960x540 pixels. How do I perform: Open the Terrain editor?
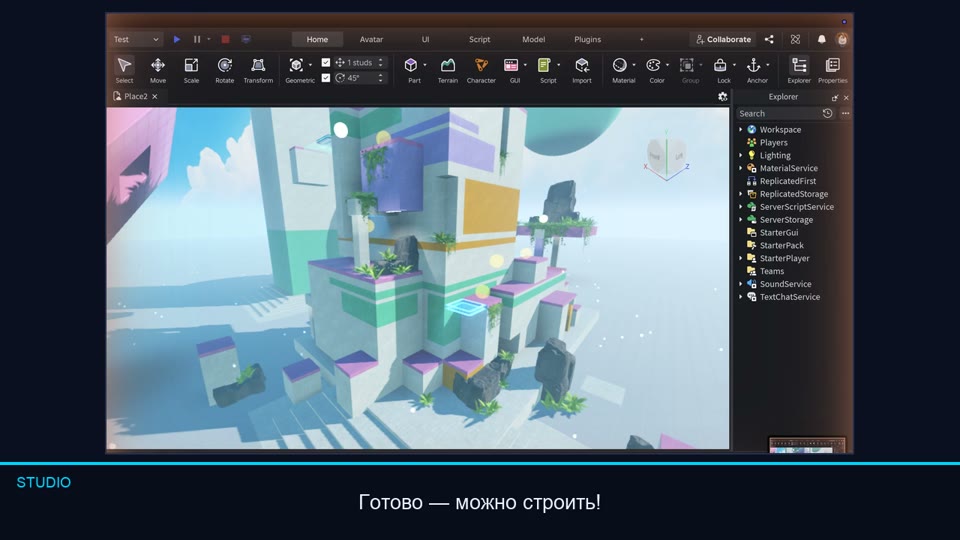[448, 70]
